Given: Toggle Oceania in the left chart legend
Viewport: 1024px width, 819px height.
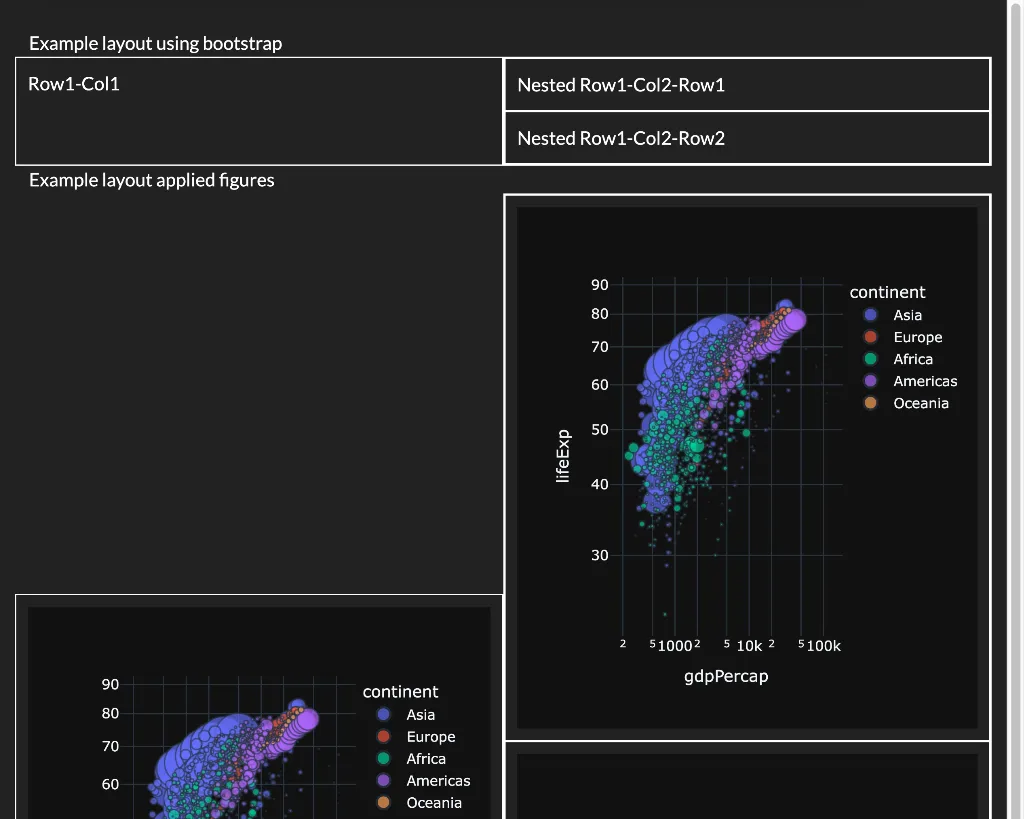Looking at the screenshot, I should click(433, 803).
